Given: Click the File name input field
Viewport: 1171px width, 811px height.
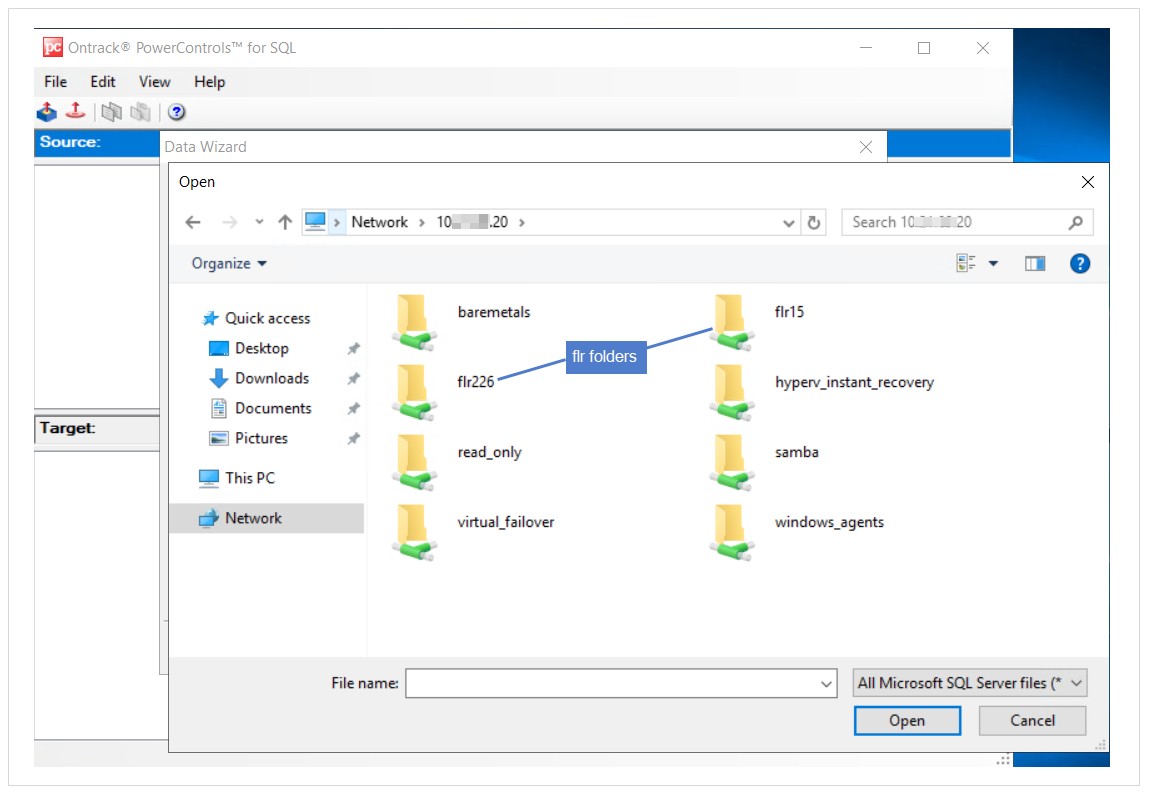Looking at the screenshot, I should 621,683.
